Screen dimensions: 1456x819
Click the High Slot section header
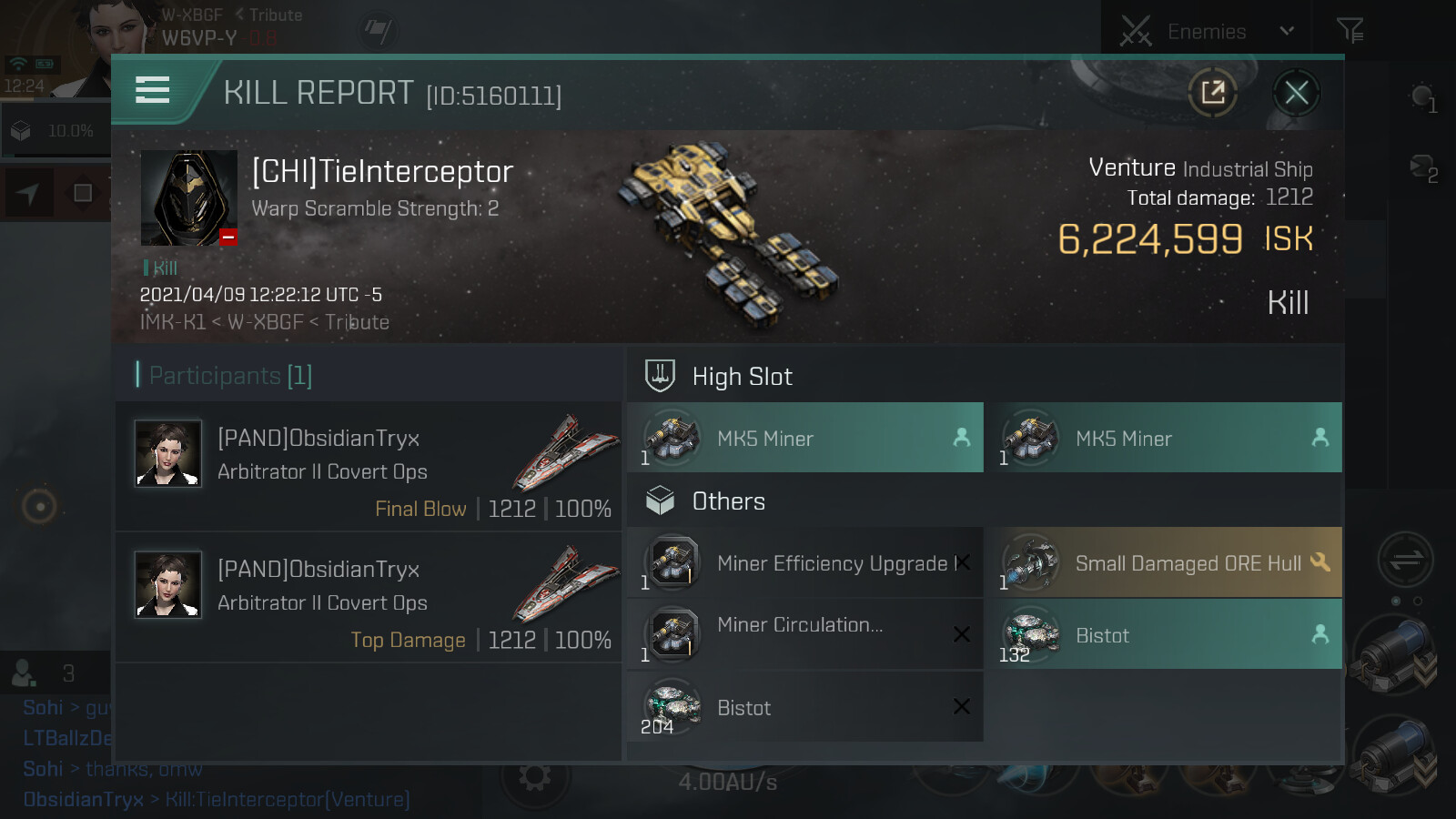[741, 377]
